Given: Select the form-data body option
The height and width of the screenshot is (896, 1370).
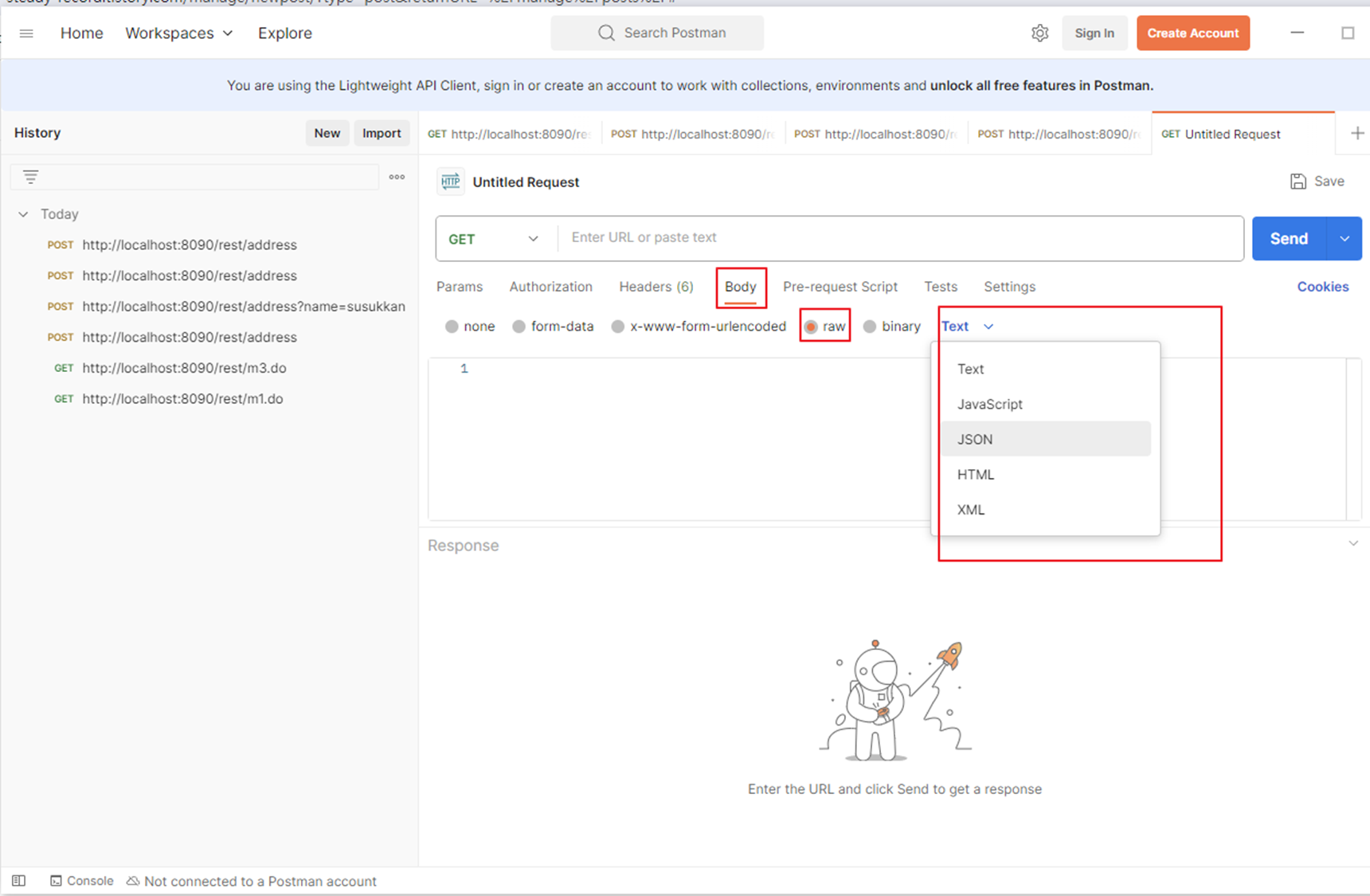Looking at the screenshot, I should pyautogui.click(x=553, y=327).
